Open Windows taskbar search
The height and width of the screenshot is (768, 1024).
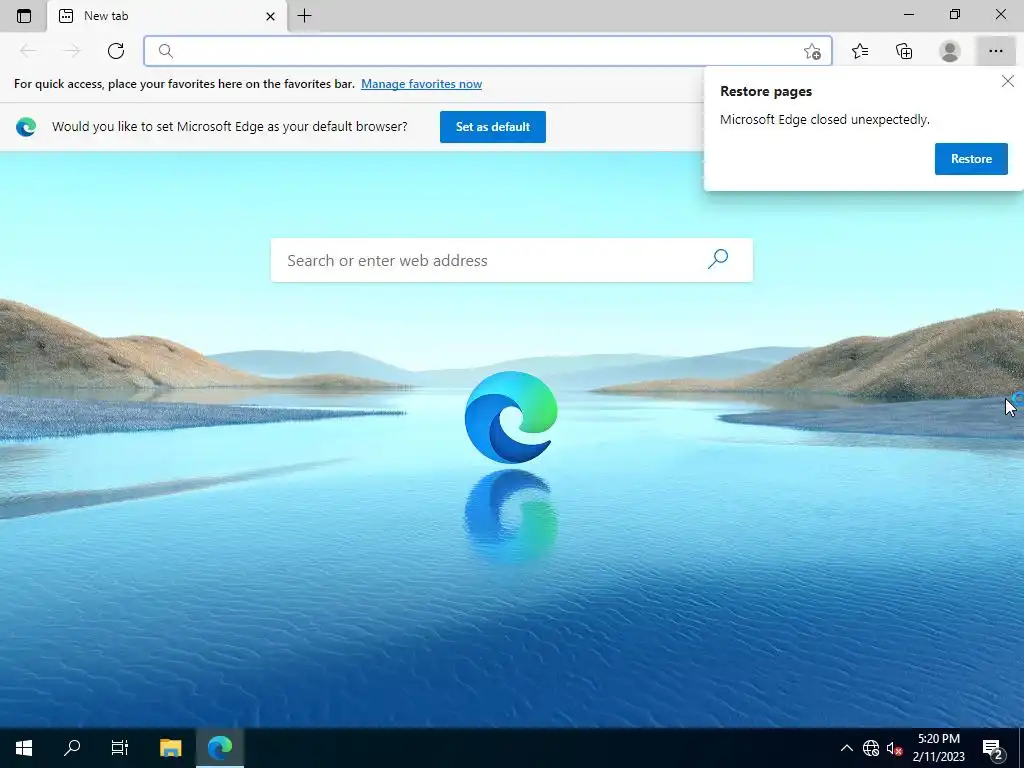click(x=72, y=747)
